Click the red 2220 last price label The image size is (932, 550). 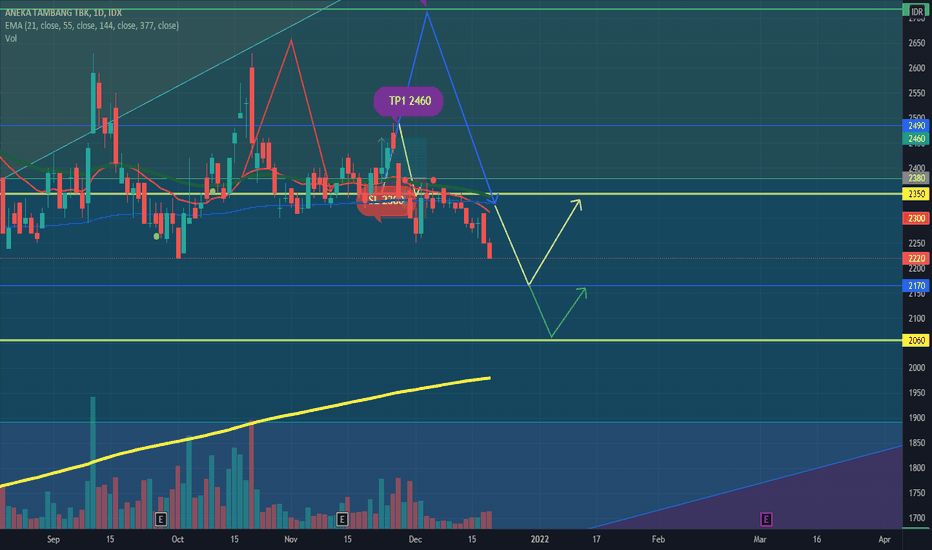pyautogui.click(x=917, y=258)
